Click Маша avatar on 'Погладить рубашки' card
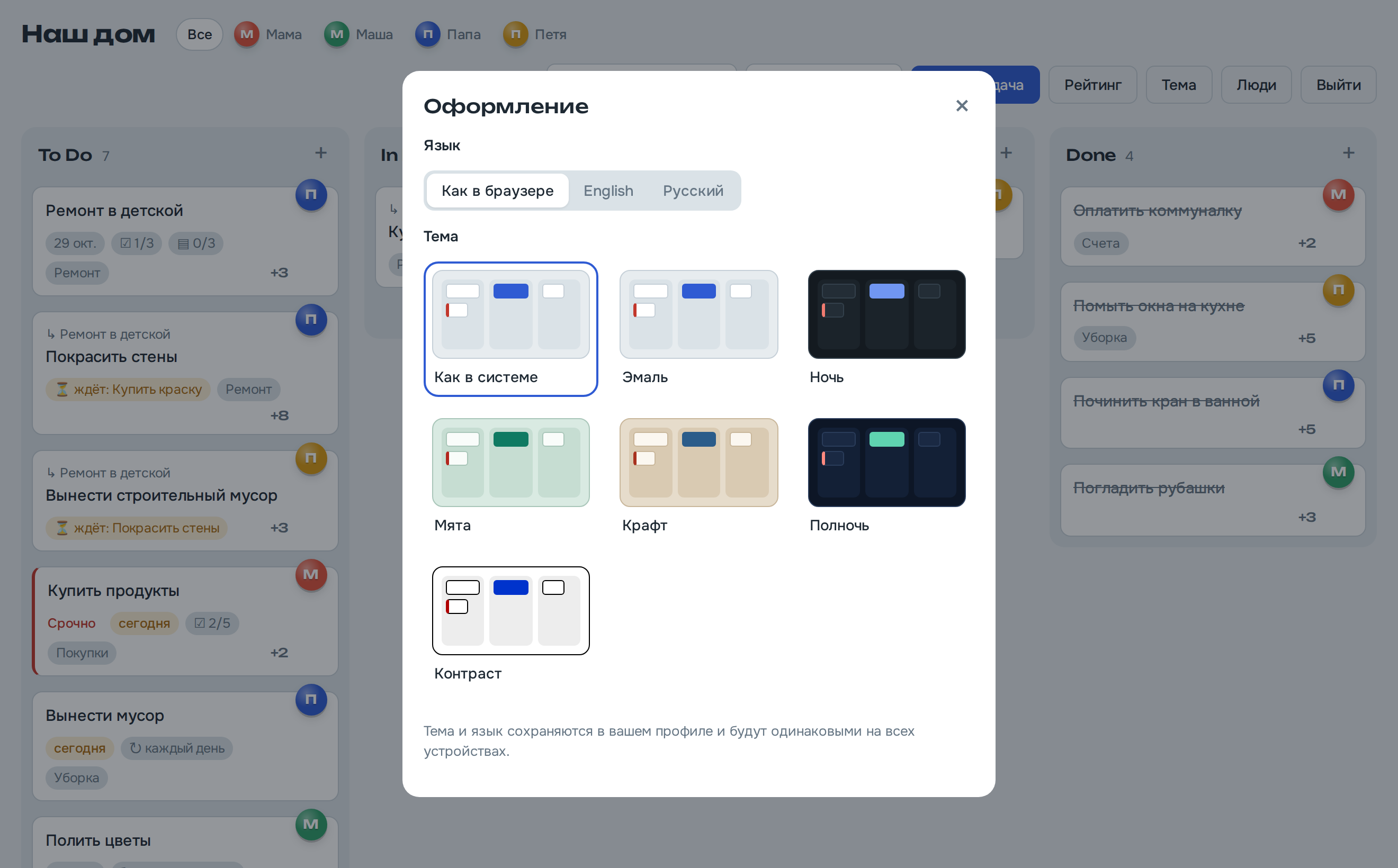 pyautogui.click(x=1338, y=472)
